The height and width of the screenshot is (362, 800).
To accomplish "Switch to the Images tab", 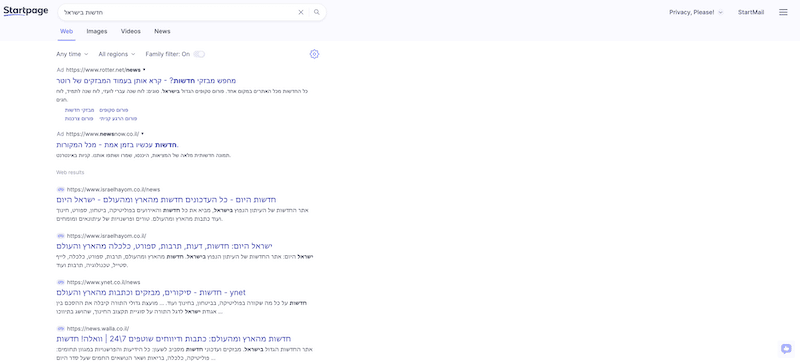I will (x=97, y=31).
